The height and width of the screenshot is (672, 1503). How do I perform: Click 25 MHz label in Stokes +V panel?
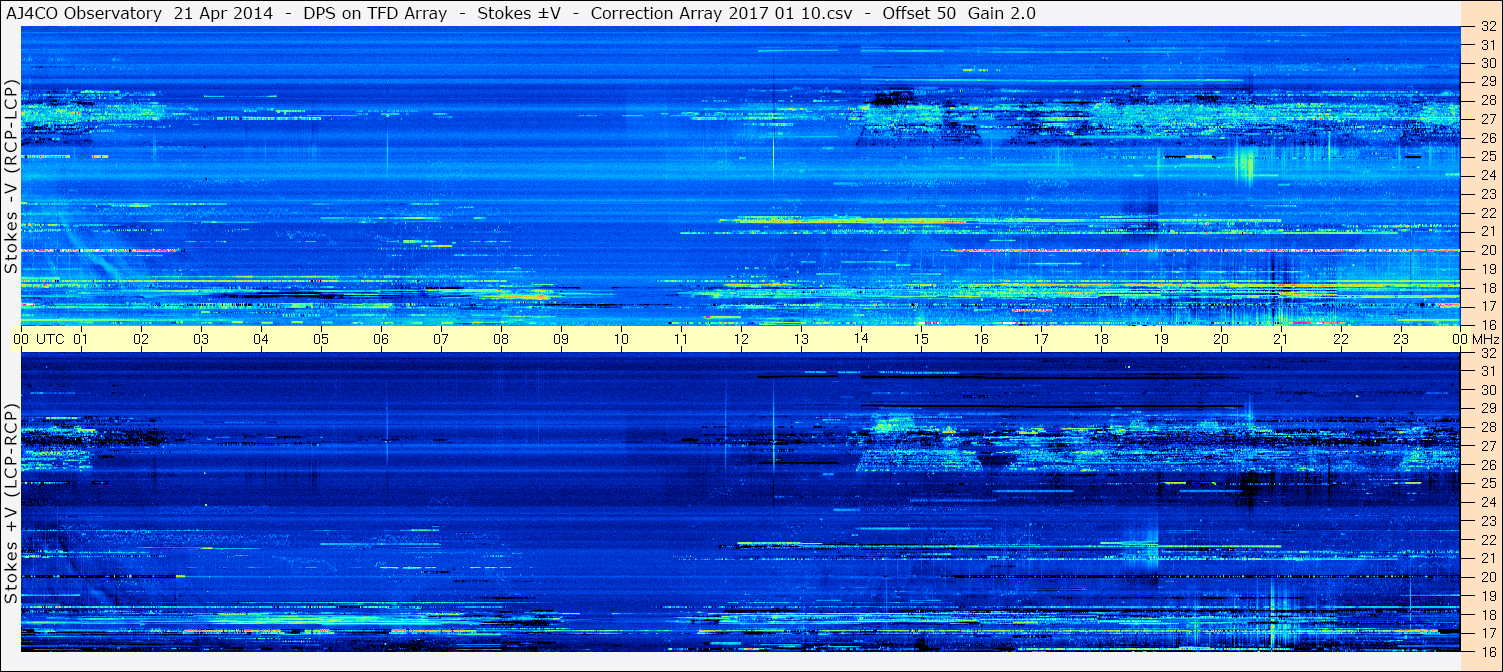tap(1487, 484)
